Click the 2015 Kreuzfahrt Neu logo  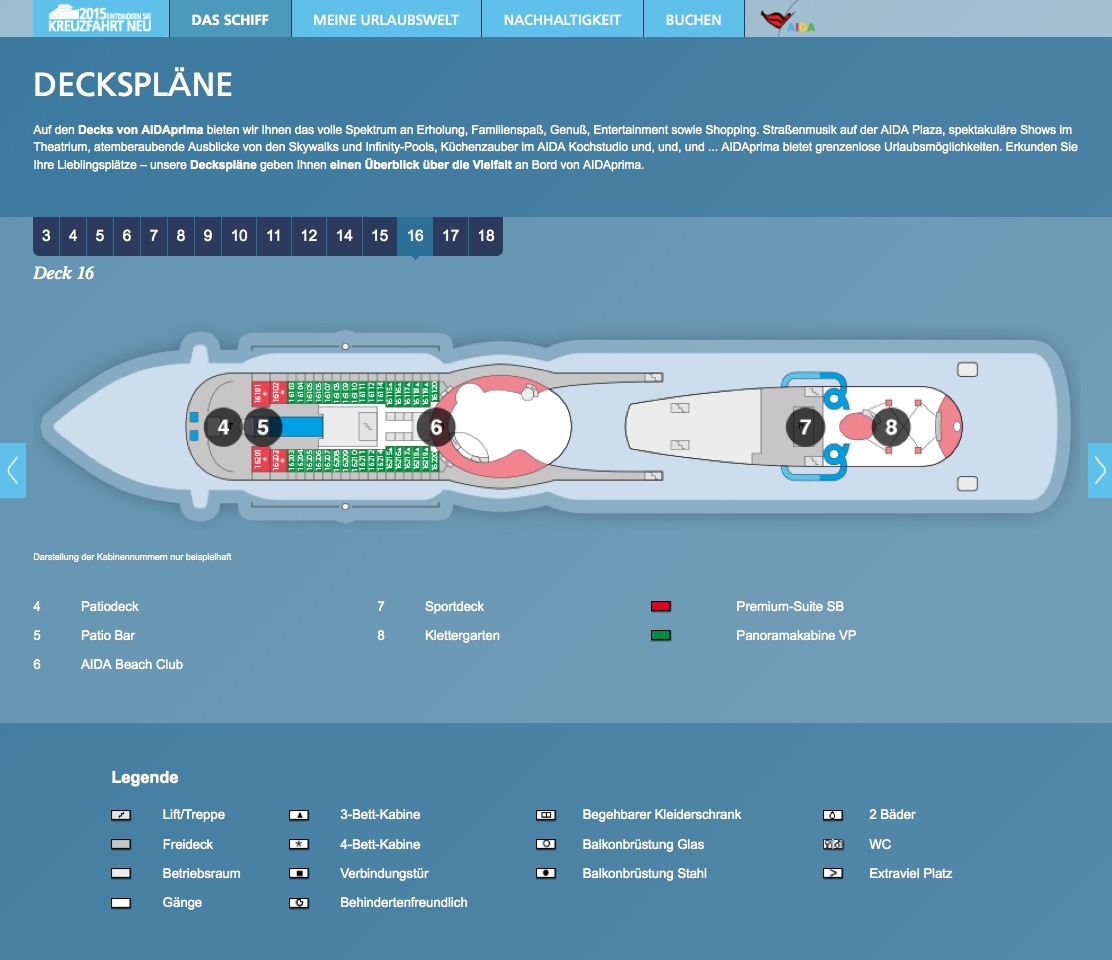[x=101, y=19]
